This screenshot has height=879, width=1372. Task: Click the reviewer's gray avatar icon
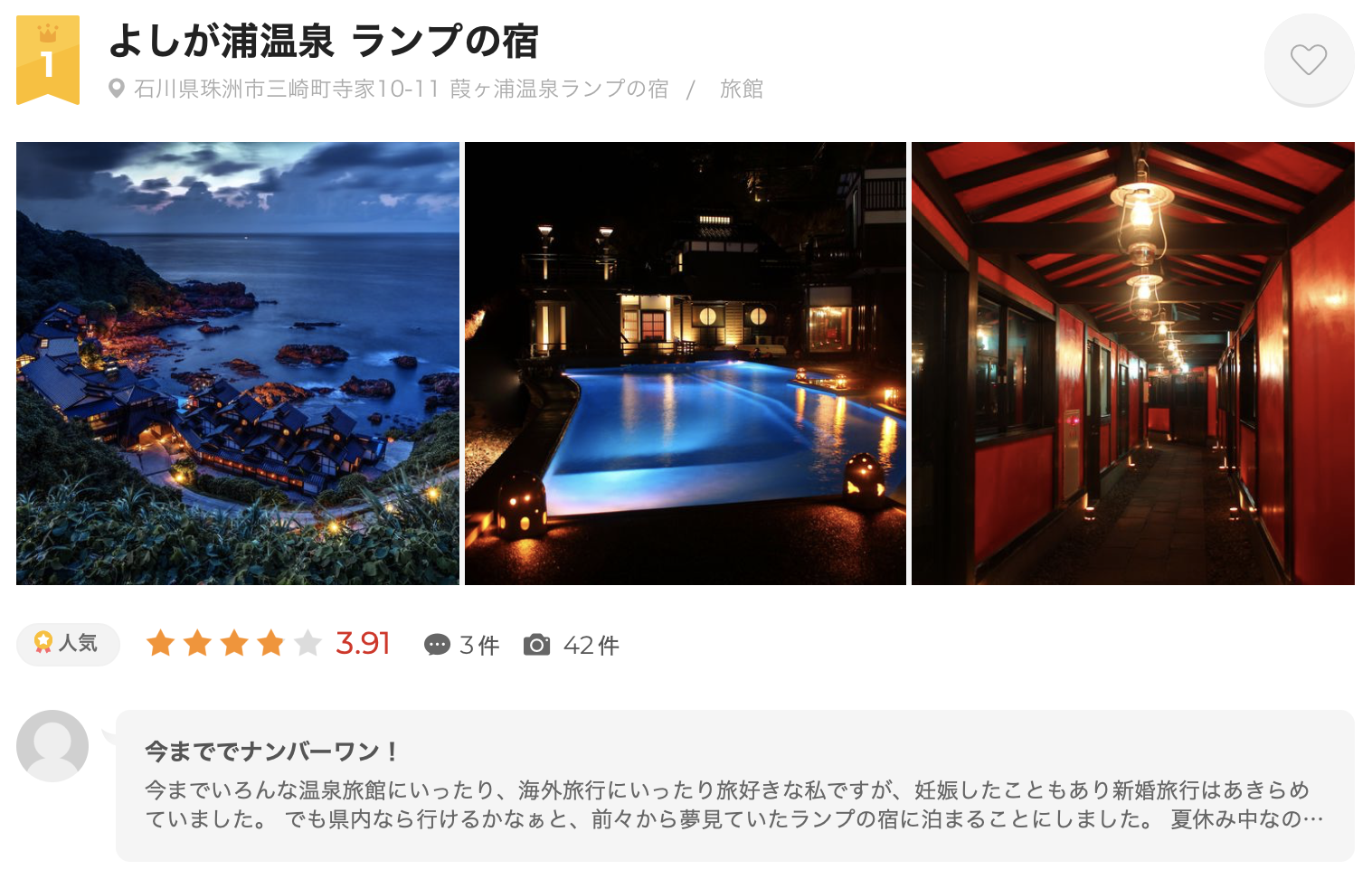click(52, 746)
